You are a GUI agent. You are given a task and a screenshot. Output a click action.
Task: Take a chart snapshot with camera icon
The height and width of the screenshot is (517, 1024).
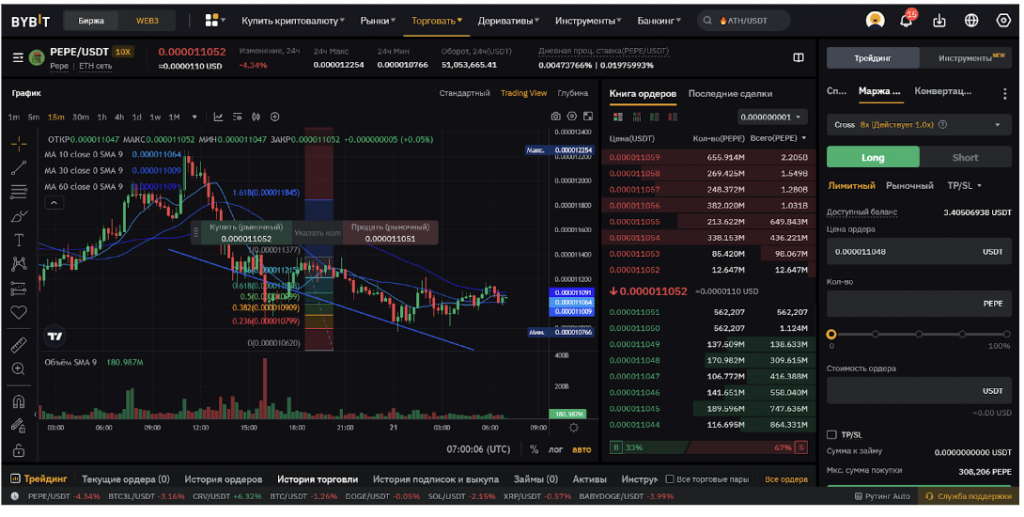pos(555,116)
